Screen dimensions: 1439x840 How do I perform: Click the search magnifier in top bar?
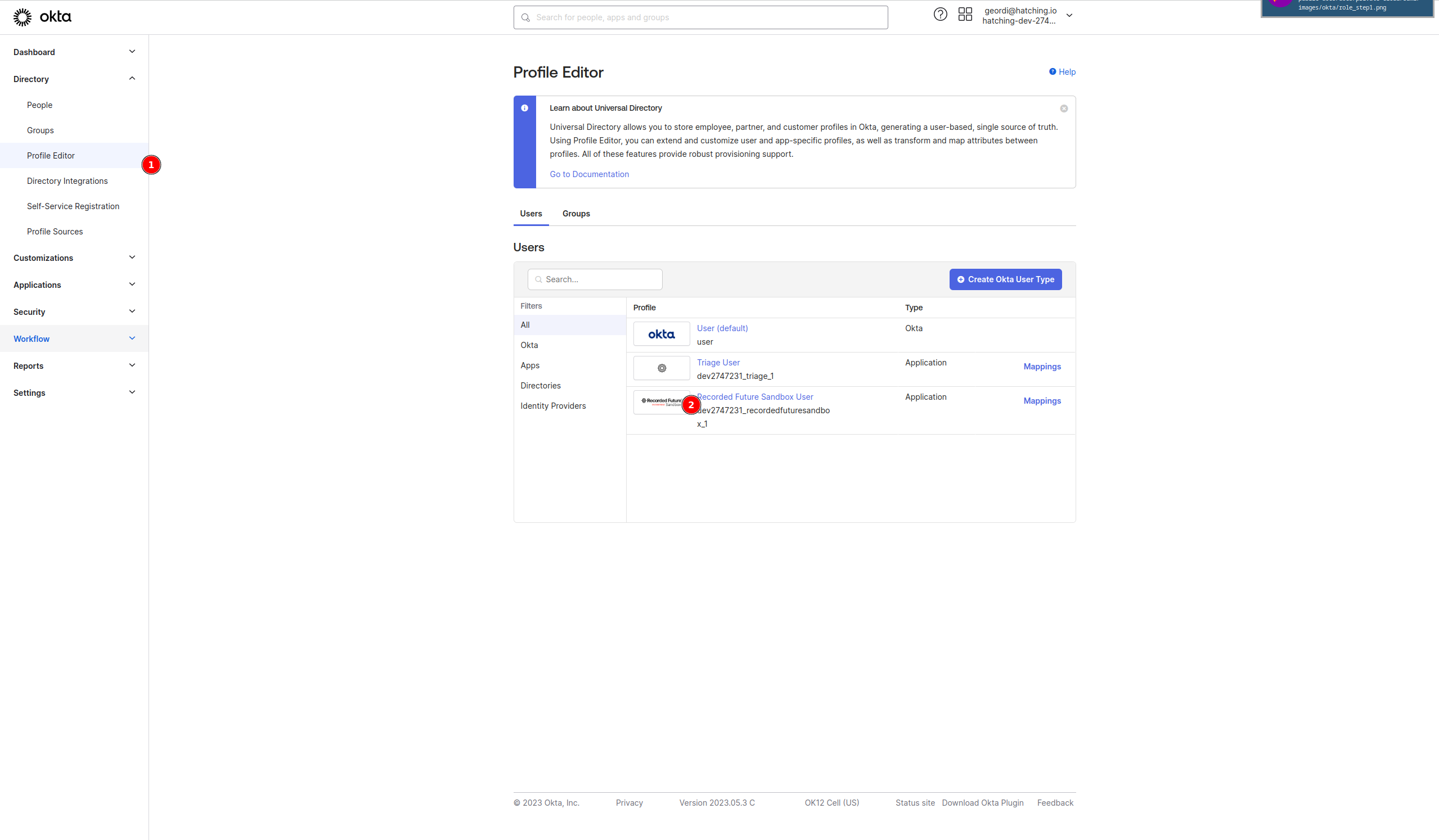(525, 17)
